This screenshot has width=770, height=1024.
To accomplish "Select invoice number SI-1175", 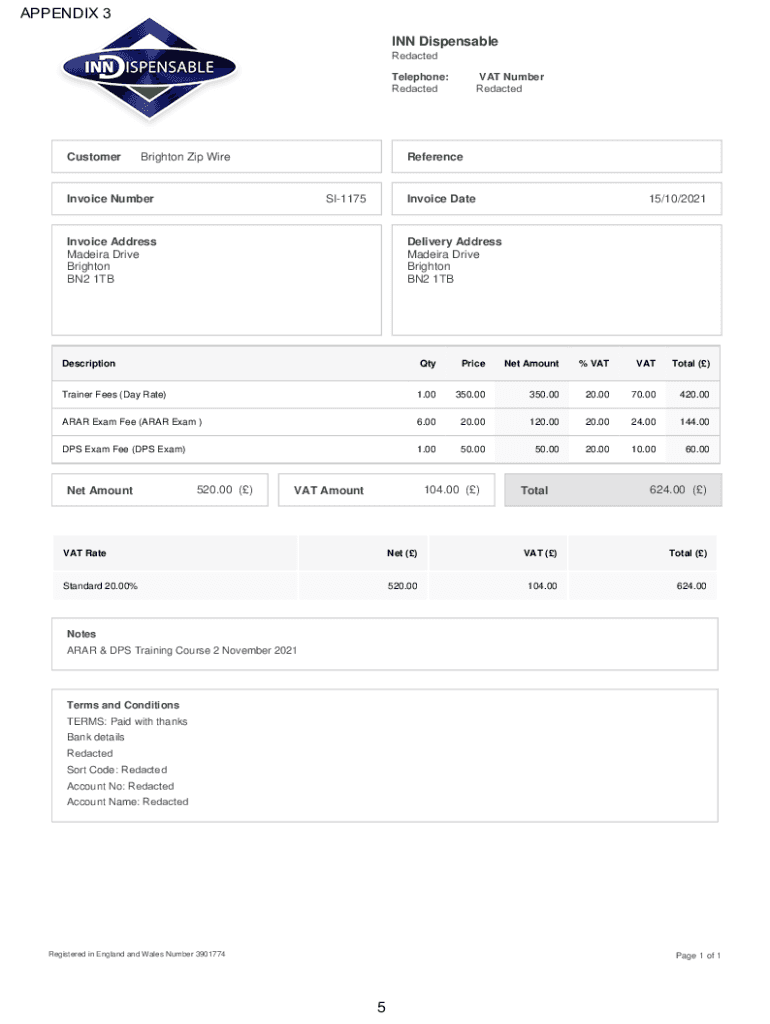I will pos(346,199).
